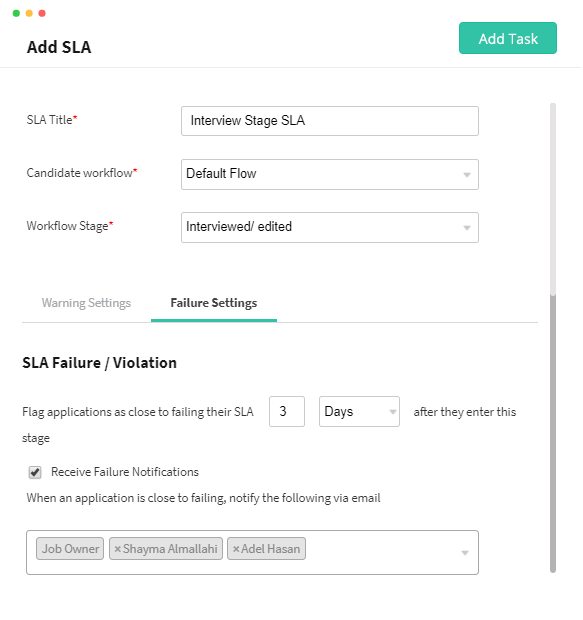
Task: Click the Add Task button
Action: [x=509, y=38]
